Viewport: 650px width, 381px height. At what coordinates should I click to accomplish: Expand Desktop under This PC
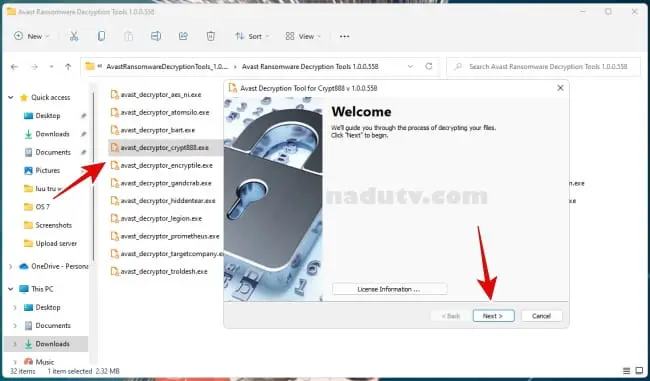coord(15,307)
